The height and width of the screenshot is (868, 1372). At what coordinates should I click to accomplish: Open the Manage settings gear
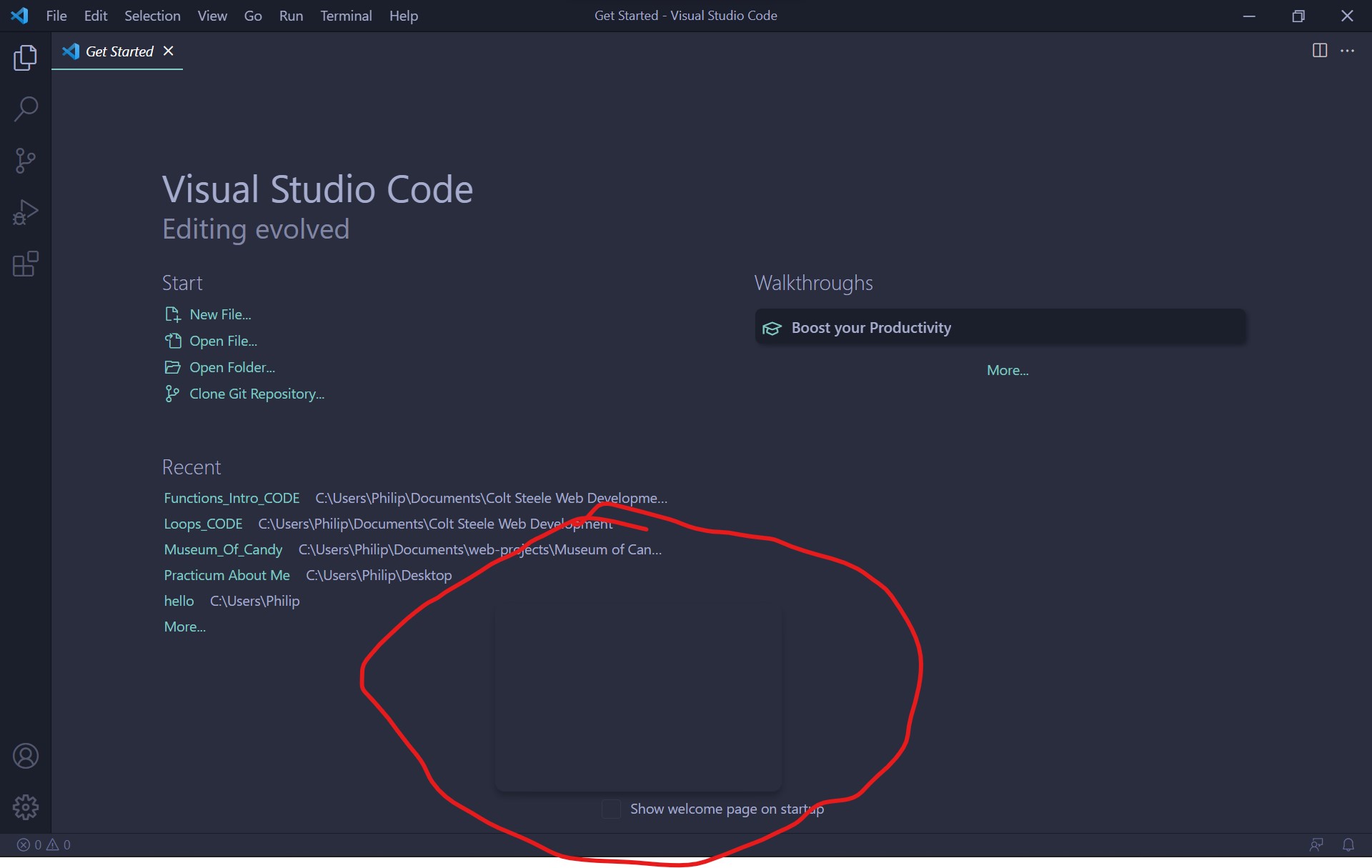26,807
